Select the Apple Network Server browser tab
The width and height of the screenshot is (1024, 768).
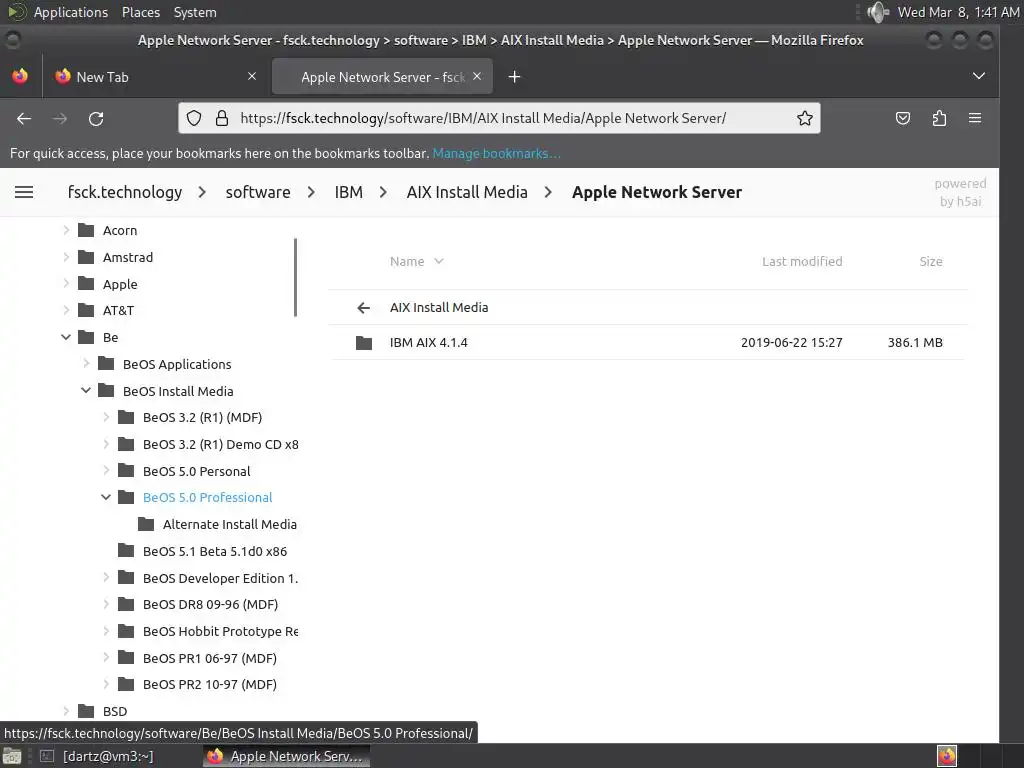(382, 76)
